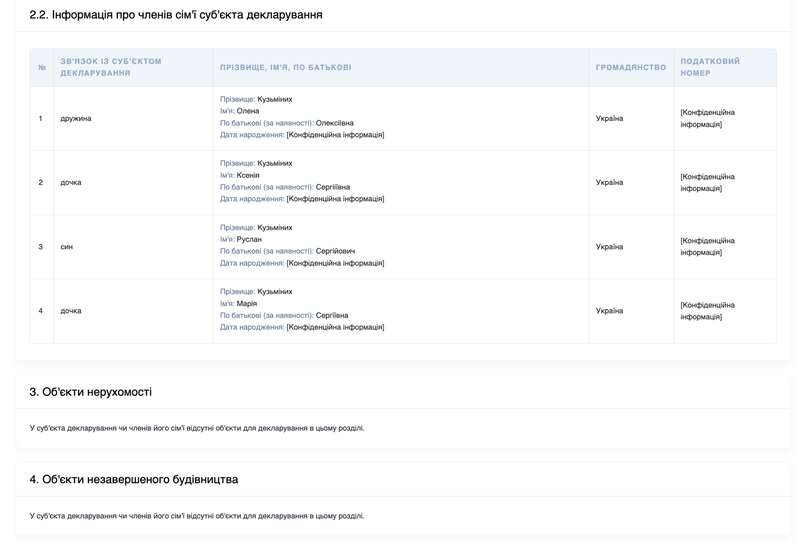Click the no-objects notice under section 3
The image size is (800, 544).
197,428
